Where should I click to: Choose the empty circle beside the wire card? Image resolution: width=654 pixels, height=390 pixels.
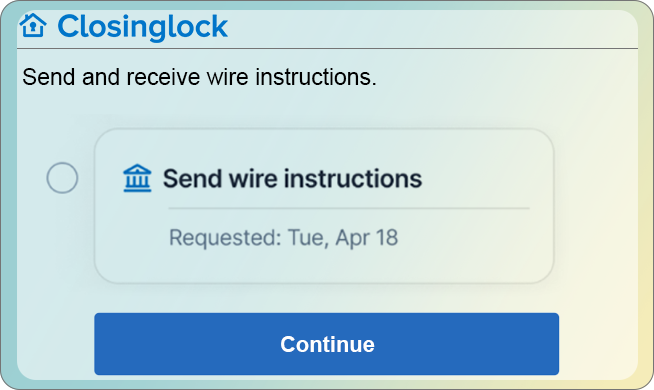point(62,178)
